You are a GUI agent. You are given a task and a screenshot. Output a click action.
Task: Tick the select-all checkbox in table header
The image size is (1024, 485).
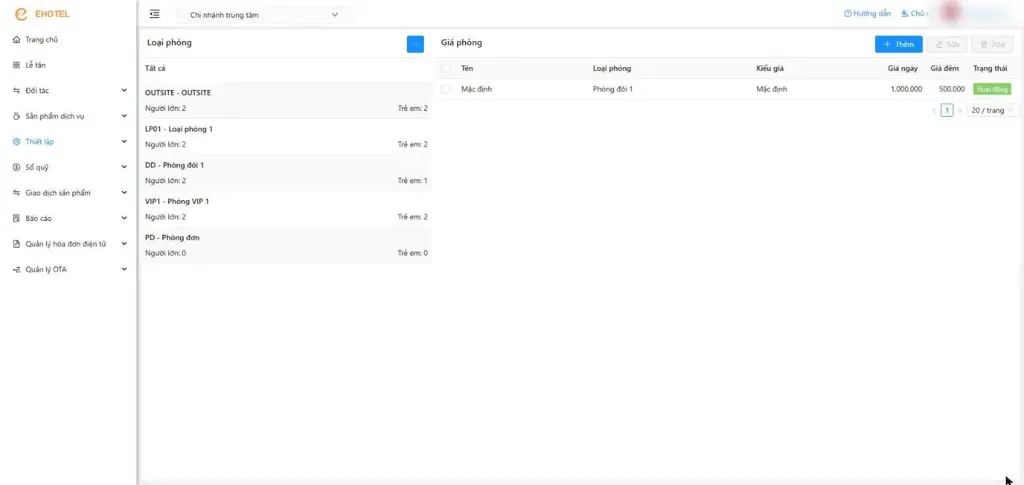pos(446,68)
